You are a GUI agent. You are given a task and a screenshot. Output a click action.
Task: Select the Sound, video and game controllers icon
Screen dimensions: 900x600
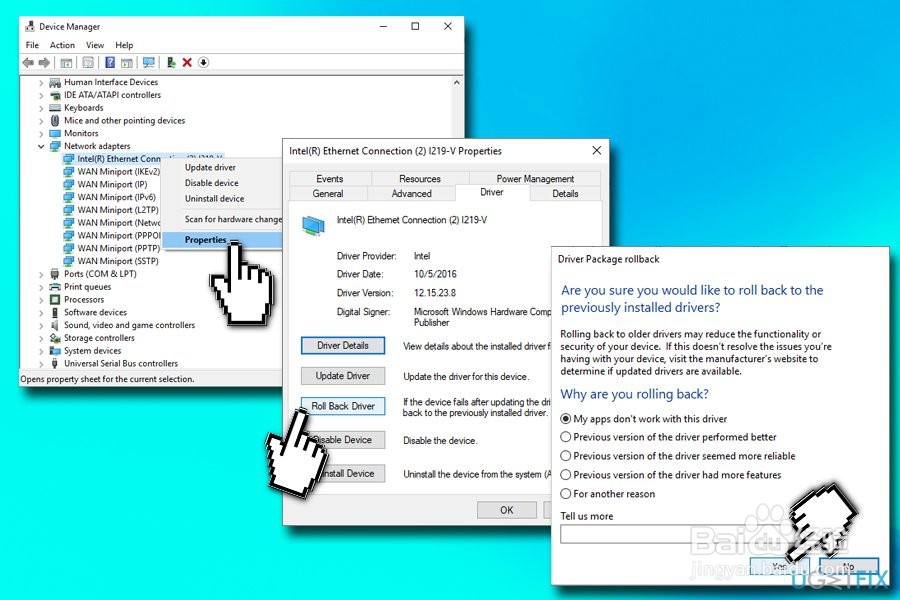[x=55, y=325]
